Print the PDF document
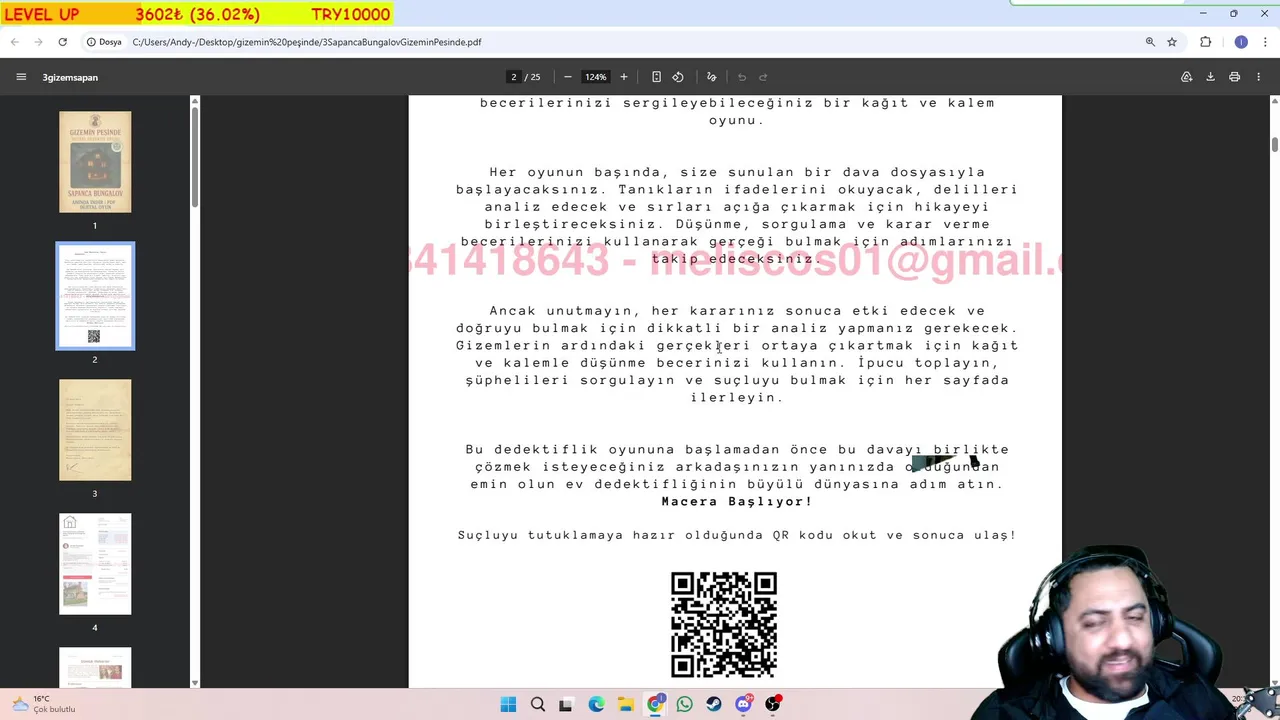 click(x=1234, y=77)
